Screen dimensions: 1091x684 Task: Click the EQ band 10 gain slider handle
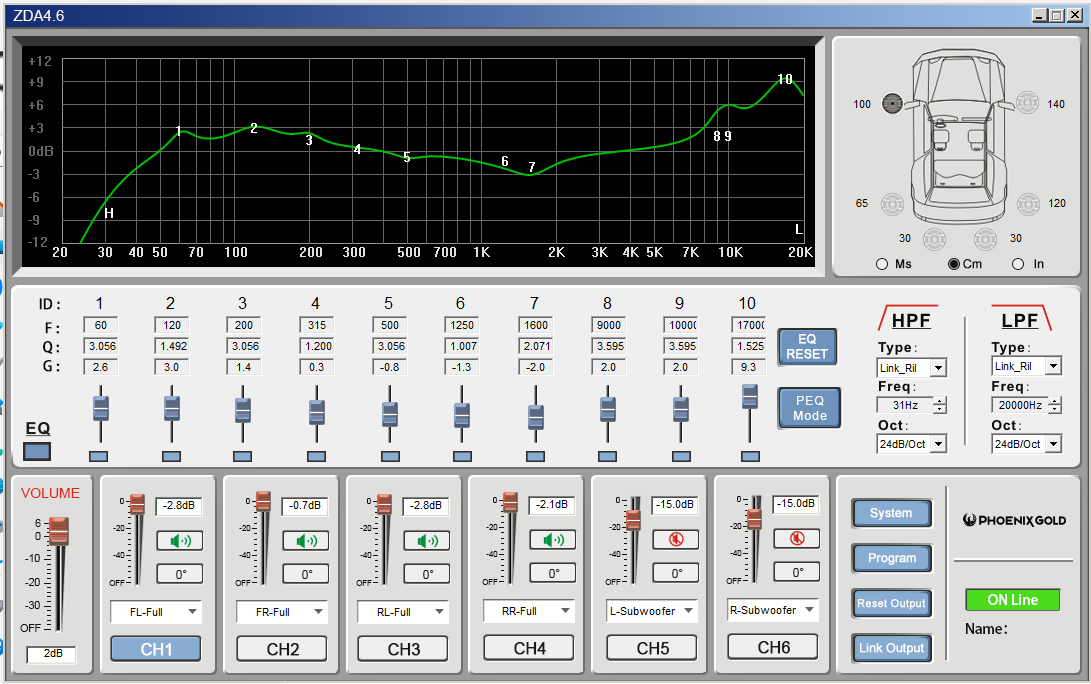749,397
